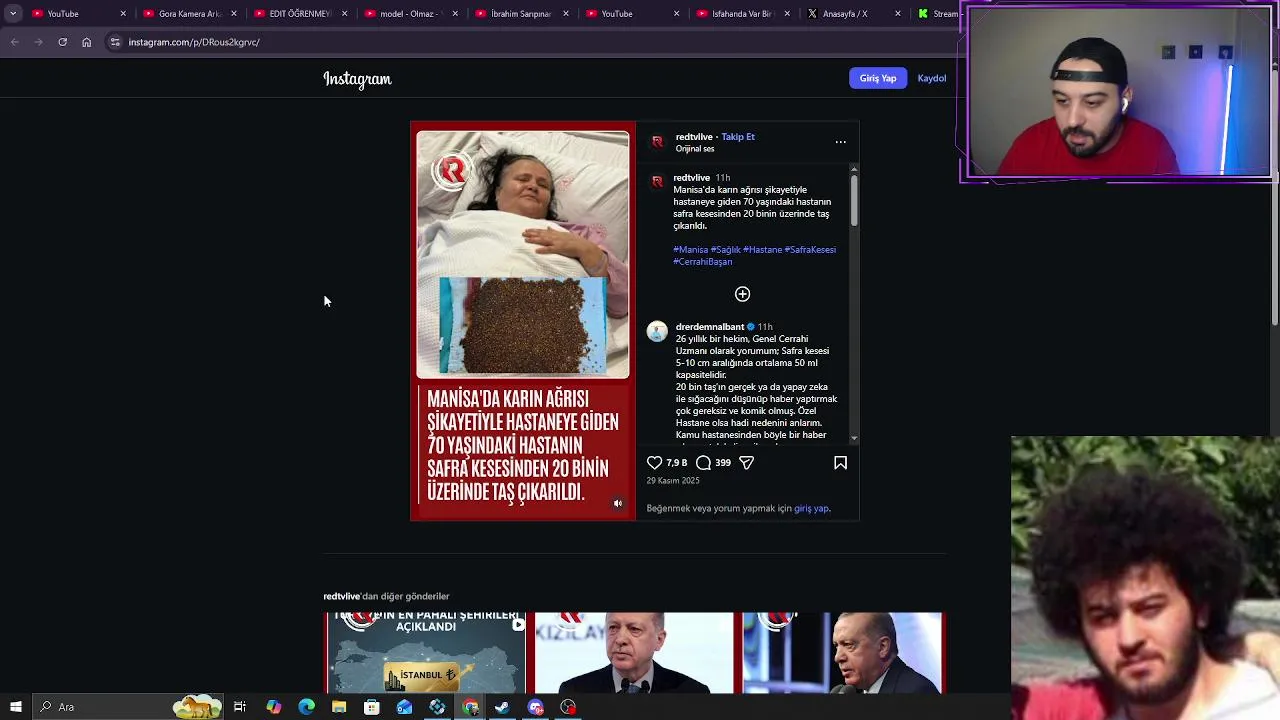Load more comments with plus circle
The height and width of the screenshot is (720, 1280).
[x=742, y=294]
